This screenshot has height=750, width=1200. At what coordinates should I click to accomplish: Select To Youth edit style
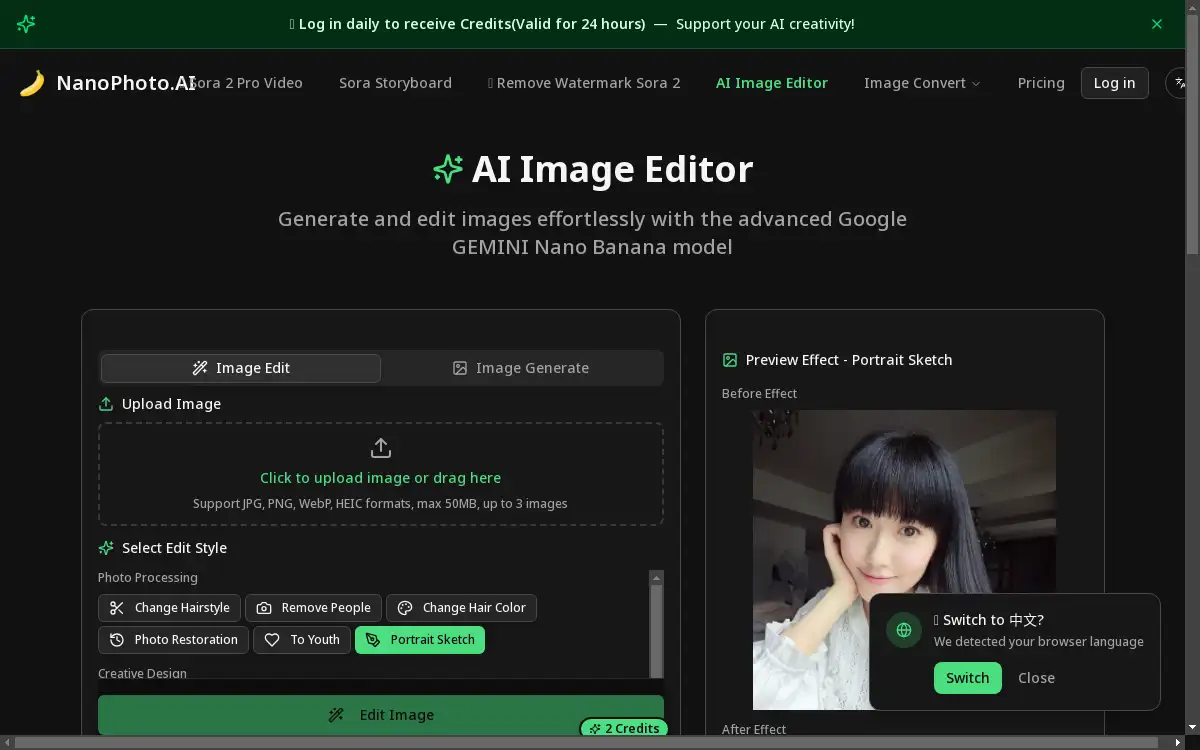[x=303, y=640]
